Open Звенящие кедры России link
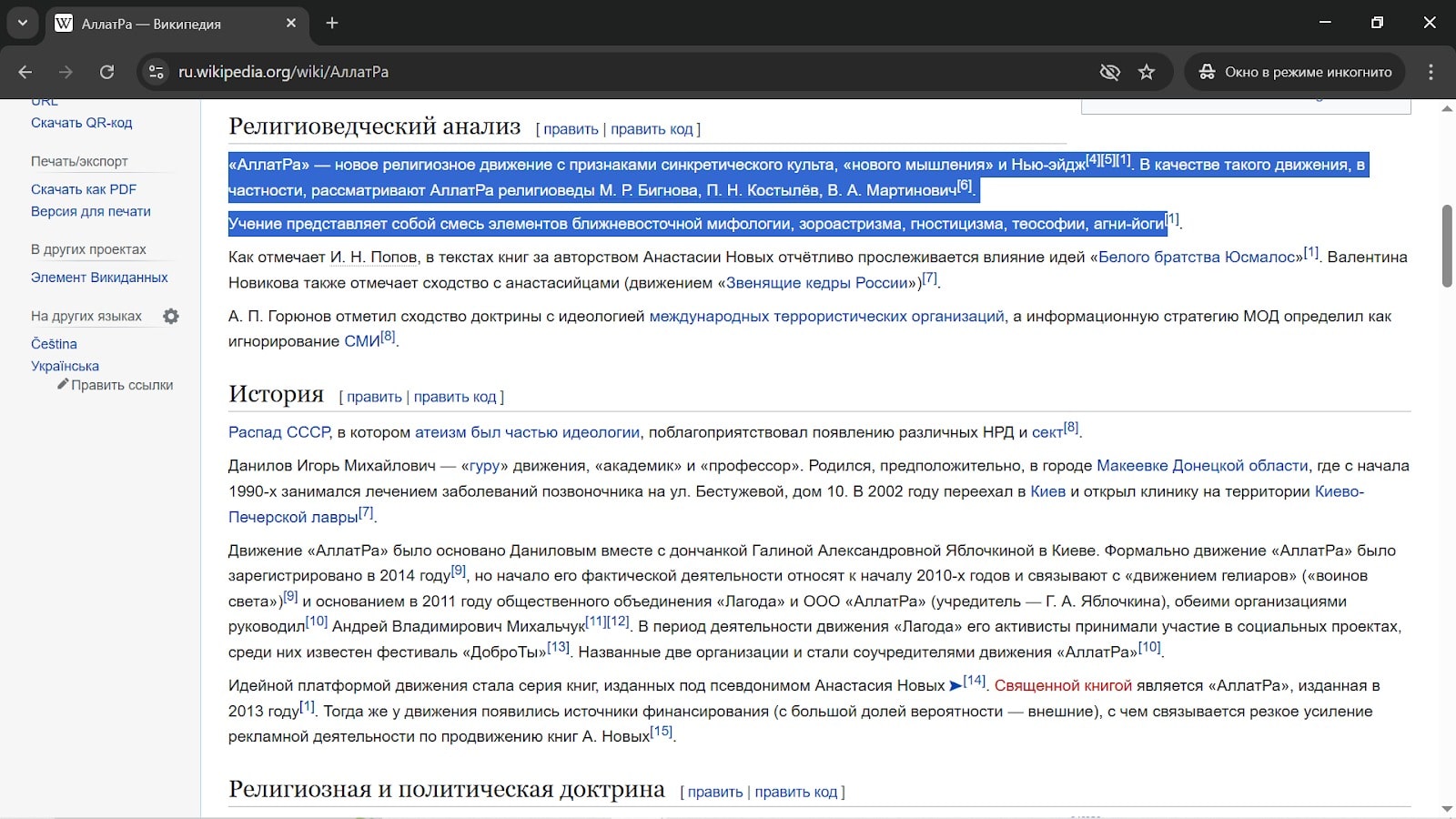This screenshot has height=819, width=1456. point(818,283)
